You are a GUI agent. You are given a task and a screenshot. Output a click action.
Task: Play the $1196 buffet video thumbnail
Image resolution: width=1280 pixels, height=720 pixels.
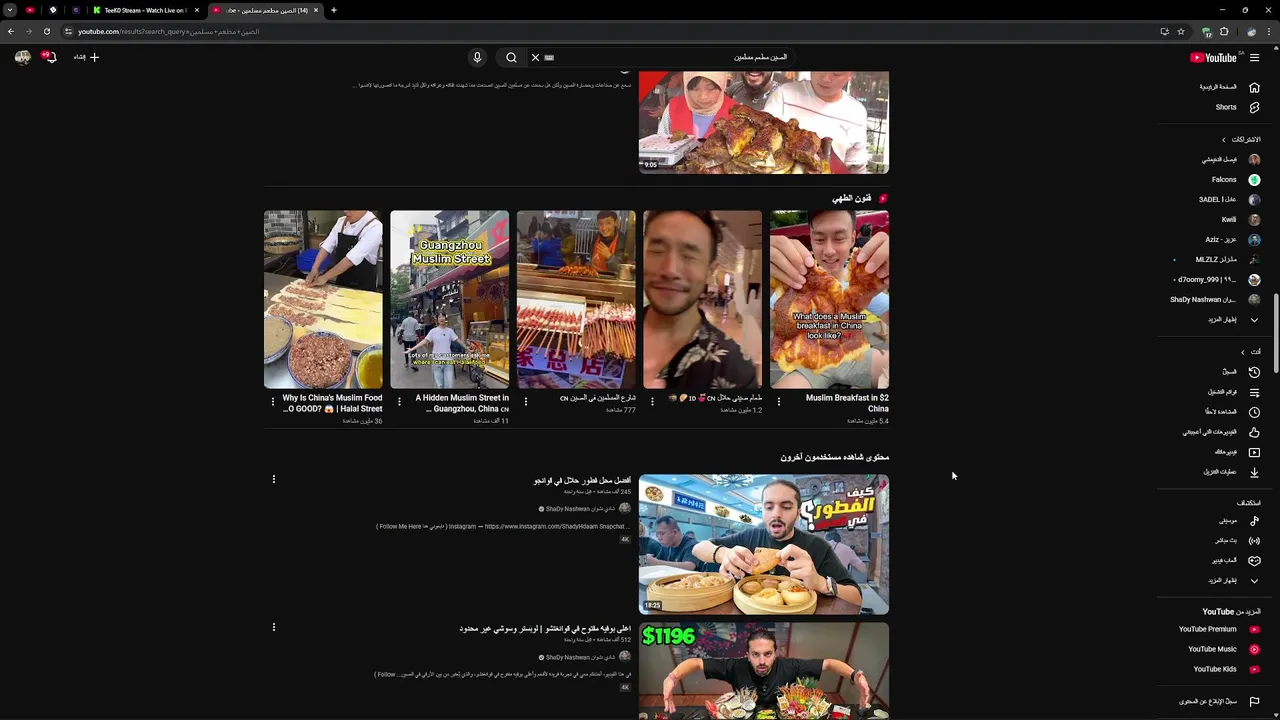pos(764,671)
